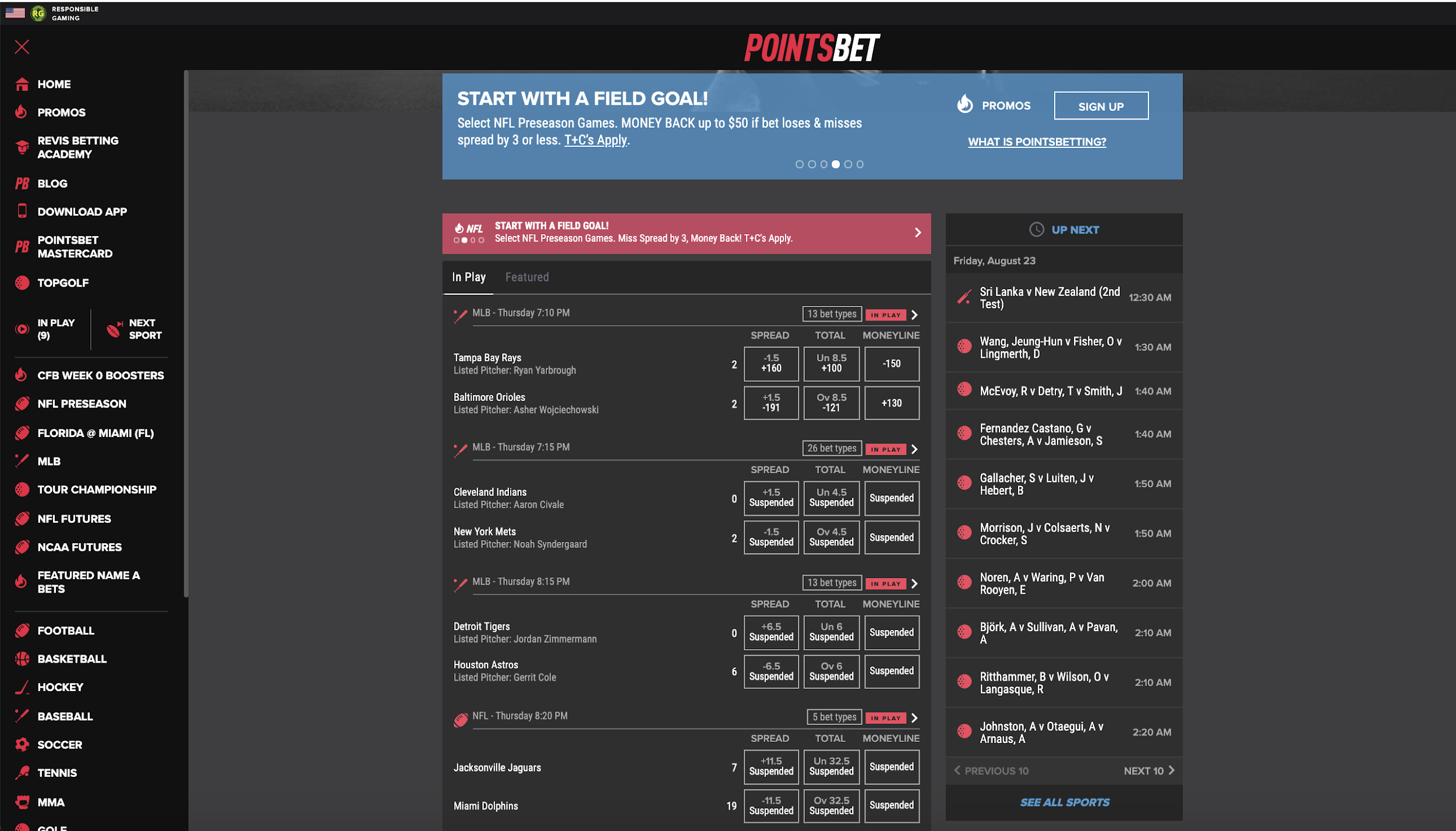This screenshot has width=1456, height=831.
Task: Select last carousel dot in blue banner
Action: (860, 164)
